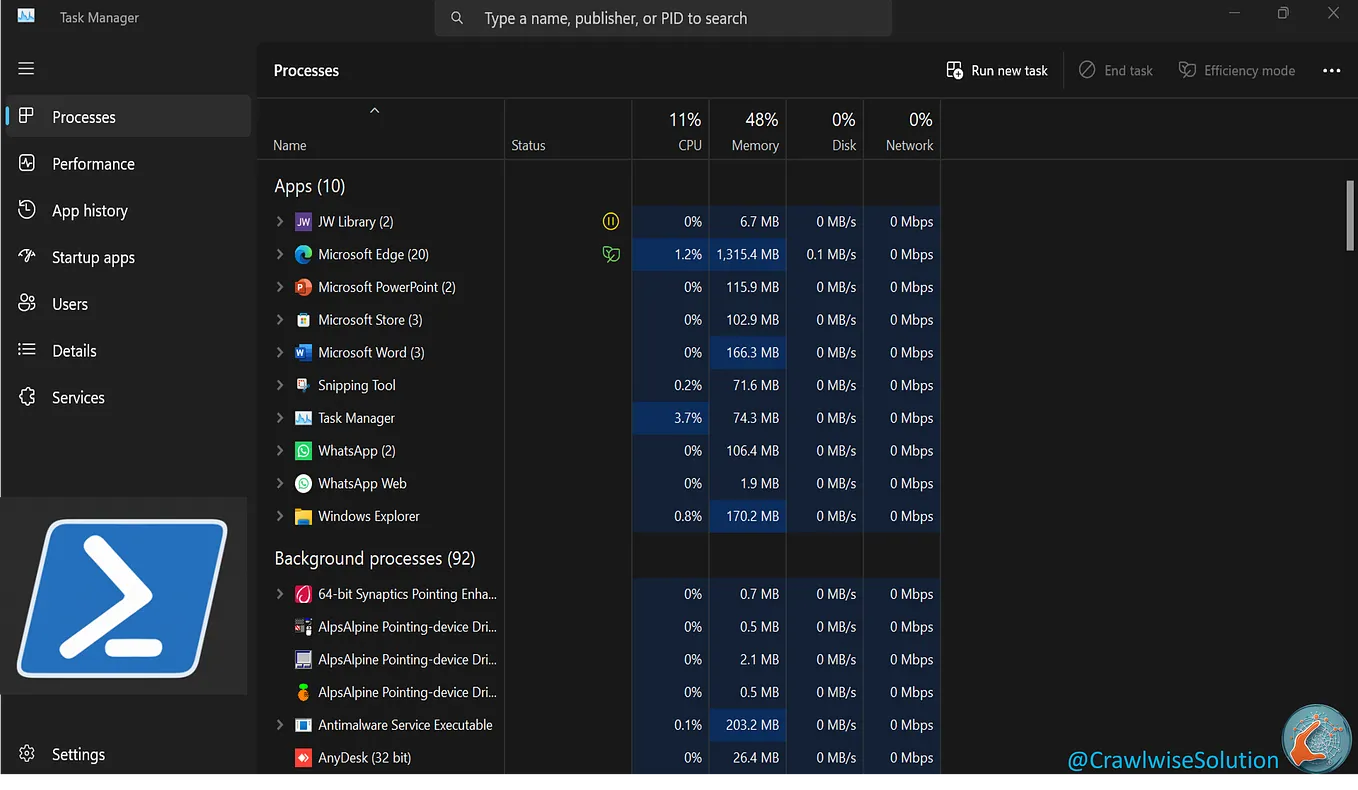Viewport: 1358px width, 790px height.
Task: Select the 0.1 MB/s disk cell
Action: pyautogui.click(x=825, y=254)
